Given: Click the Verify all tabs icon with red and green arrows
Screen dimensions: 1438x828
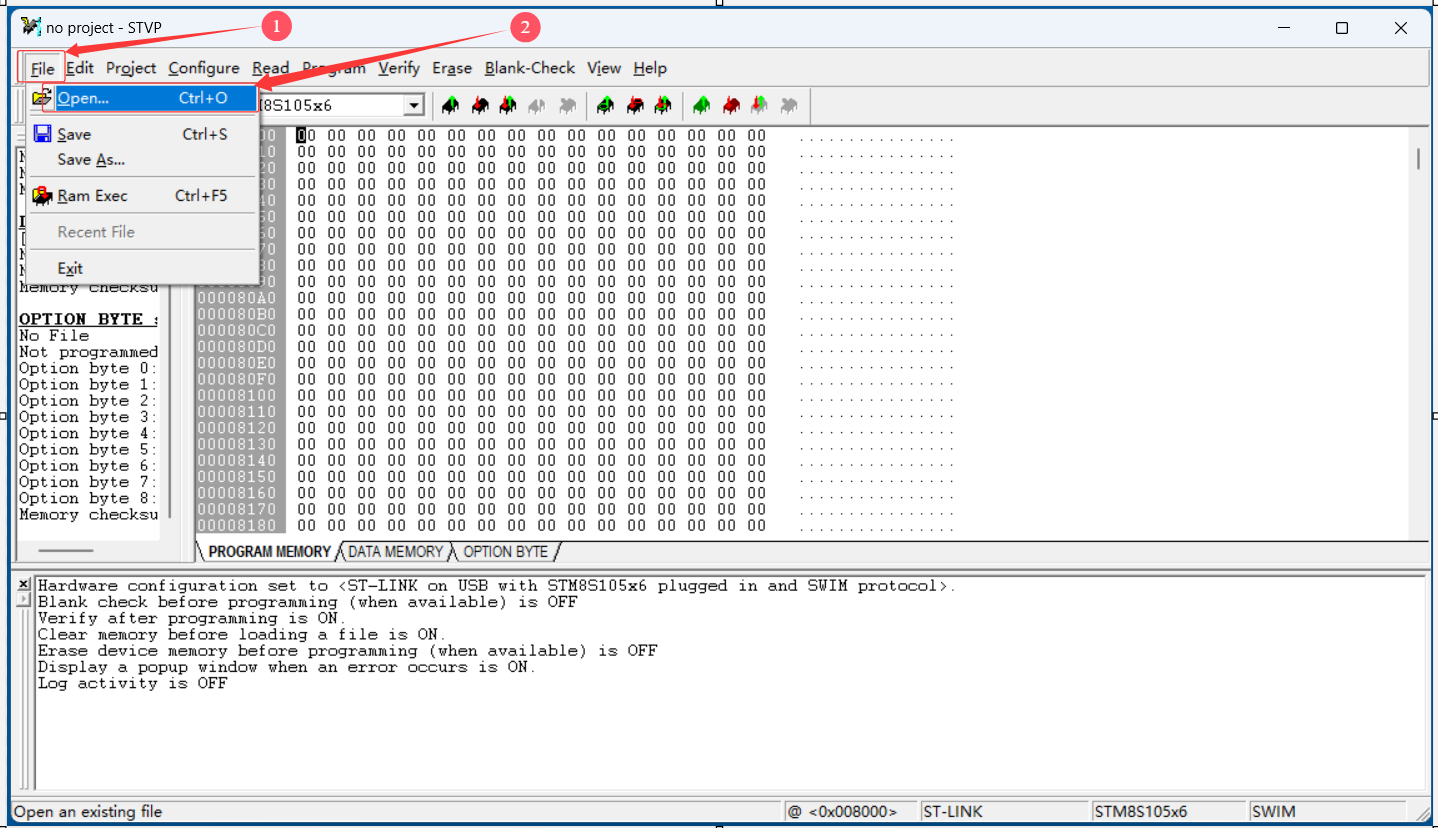Looking at the screenshot, I should click(508, 105).
